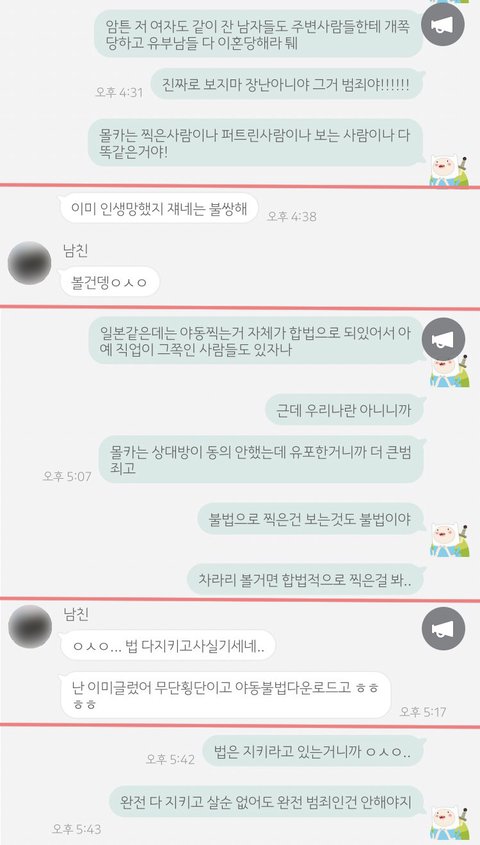Tap the 법은 지키라고 있는거니까 bubble
This screenshot has width=480, height=845.
pos(313,752)
